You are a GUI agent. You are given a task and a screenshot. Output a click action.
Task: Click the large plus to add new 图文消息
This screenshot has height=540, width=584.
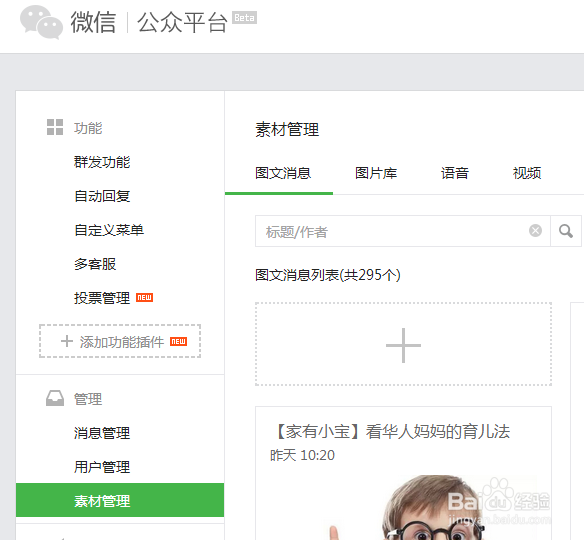403,345
